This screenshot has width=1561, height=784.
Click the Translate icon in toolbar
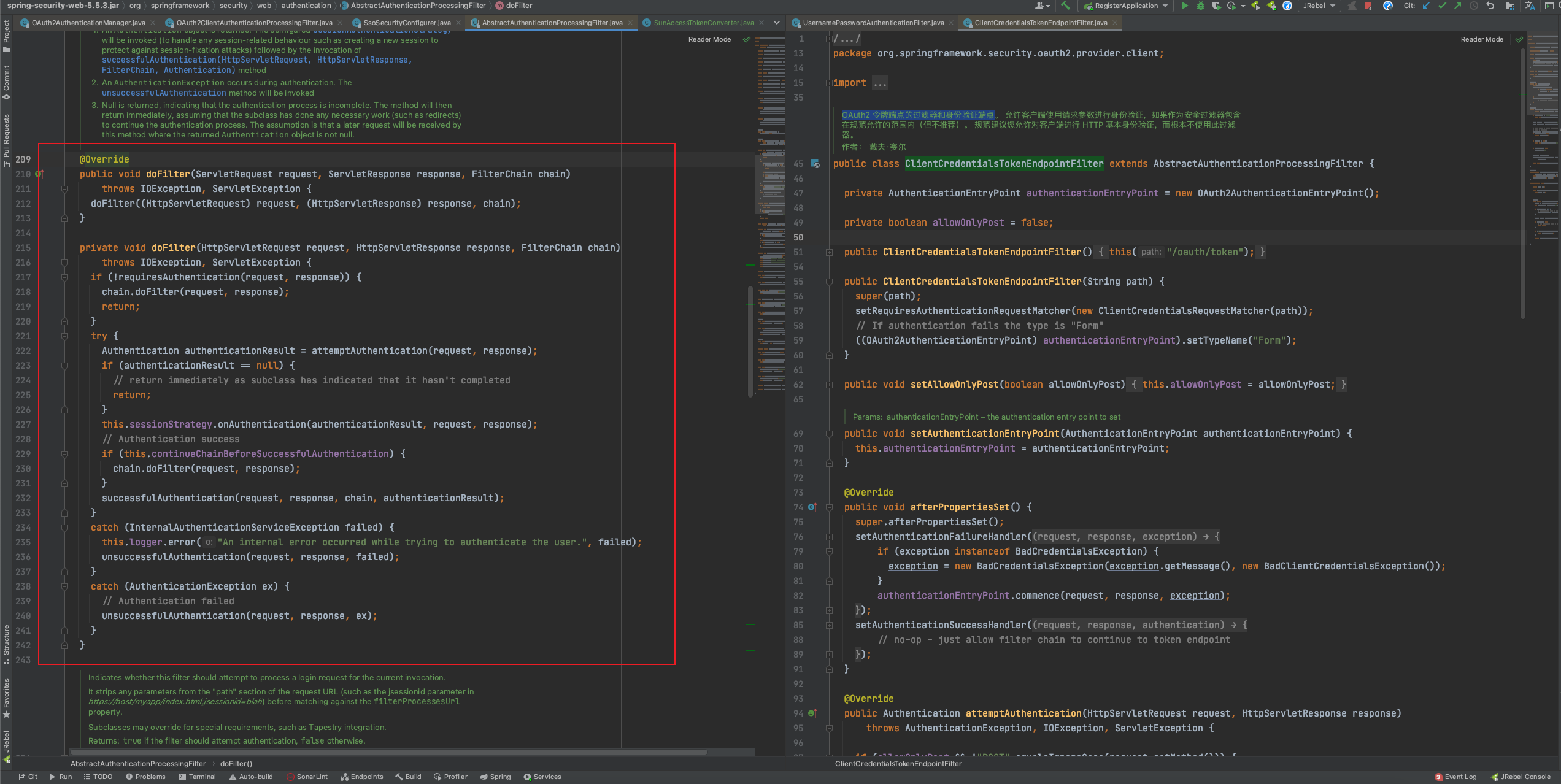pos(1530,6)
